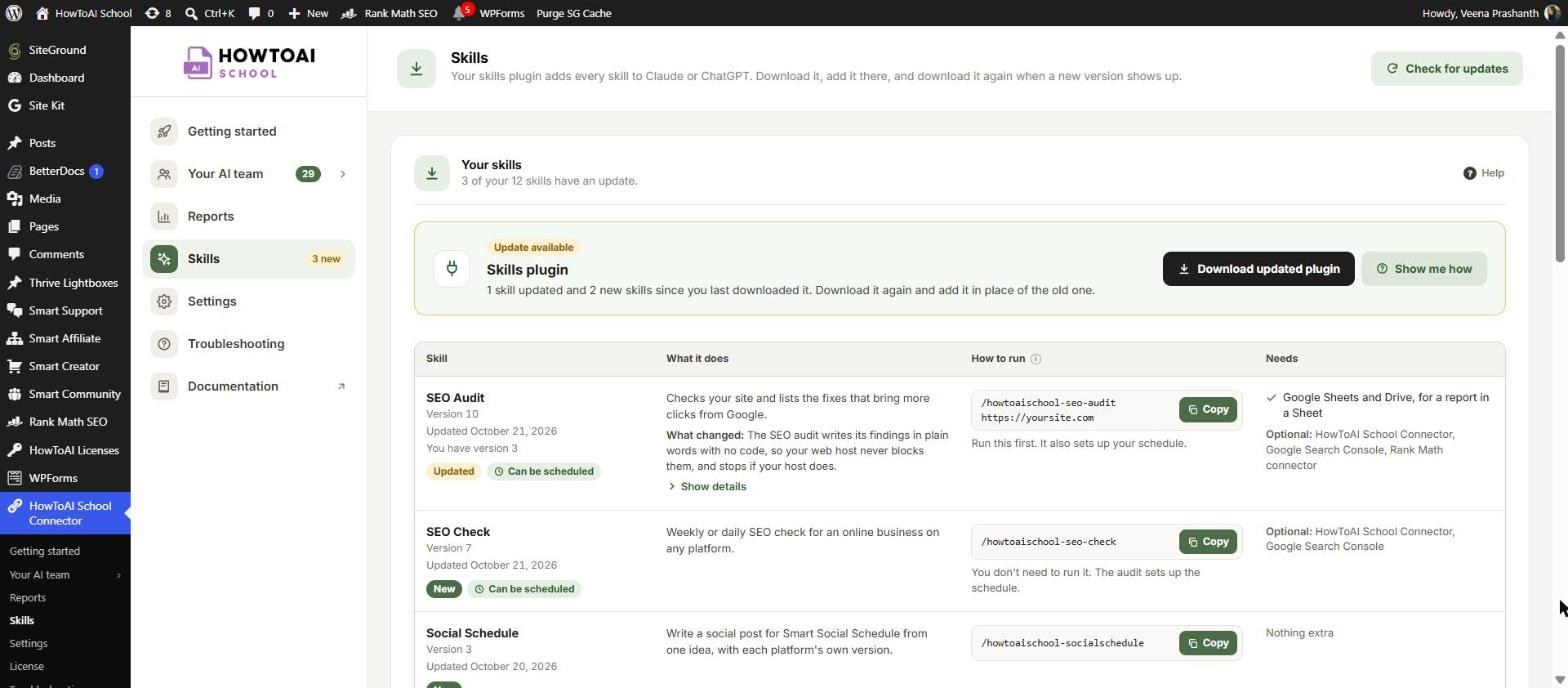Click the New content menu
This screenshot has height=688, width=1568.
[308, 13]
